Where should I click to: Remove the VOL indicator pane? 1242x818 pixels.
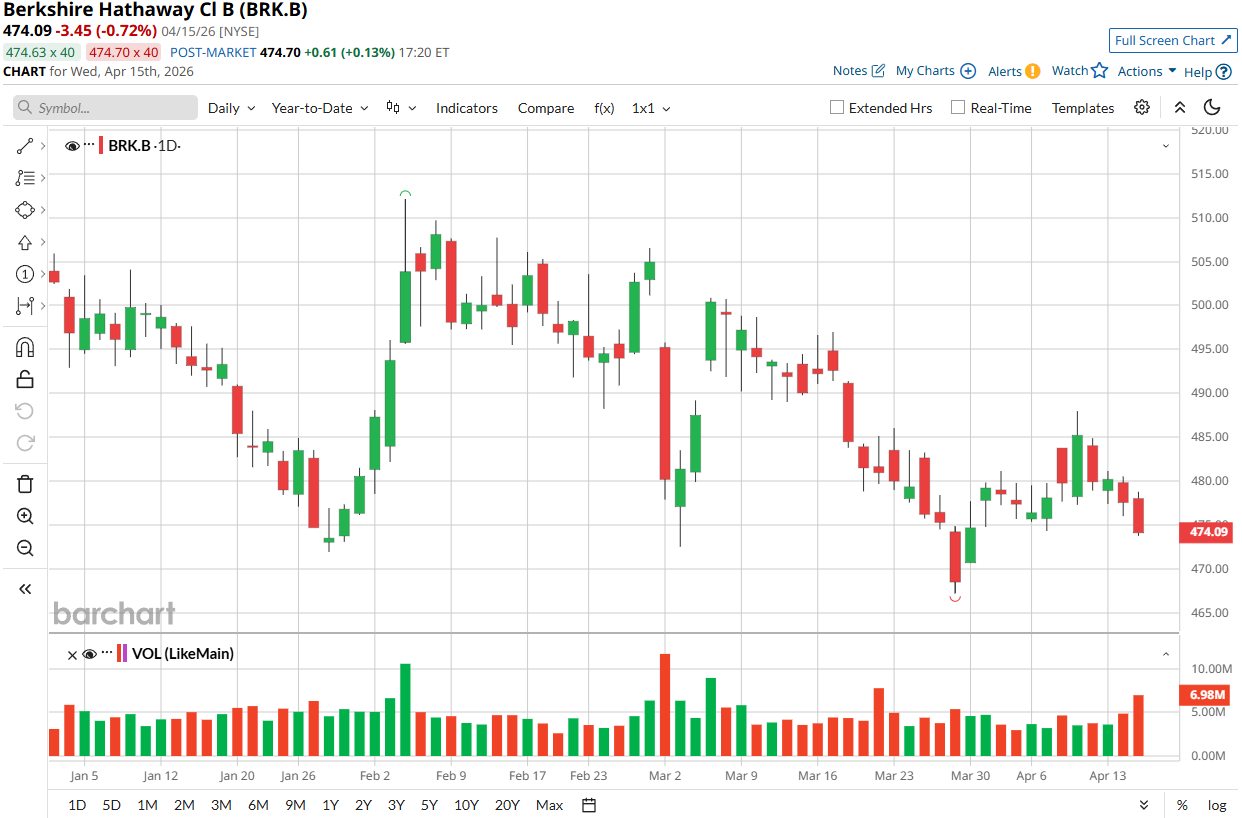(72, 655)
